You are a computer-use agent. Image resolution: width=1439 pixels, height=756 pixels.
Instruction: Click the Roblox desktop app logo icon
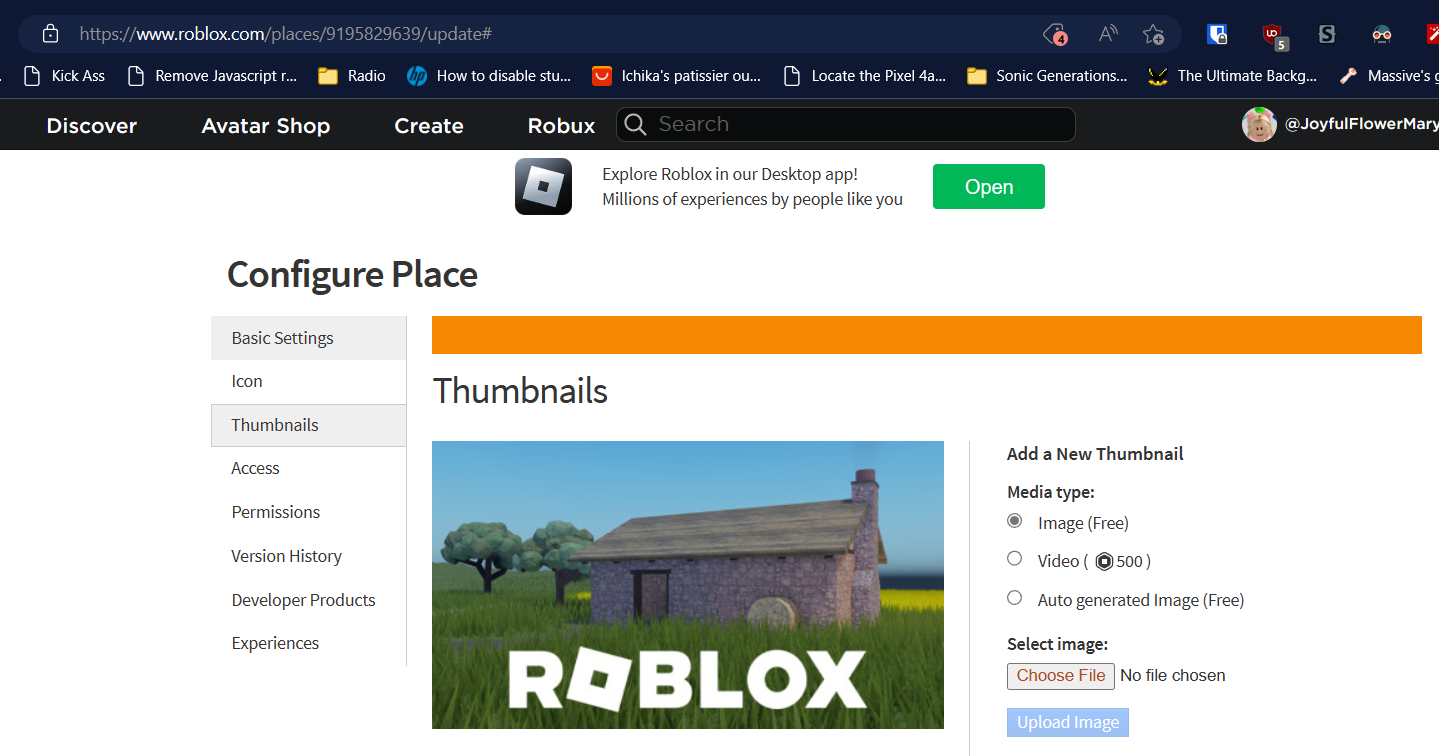point(543,186)
